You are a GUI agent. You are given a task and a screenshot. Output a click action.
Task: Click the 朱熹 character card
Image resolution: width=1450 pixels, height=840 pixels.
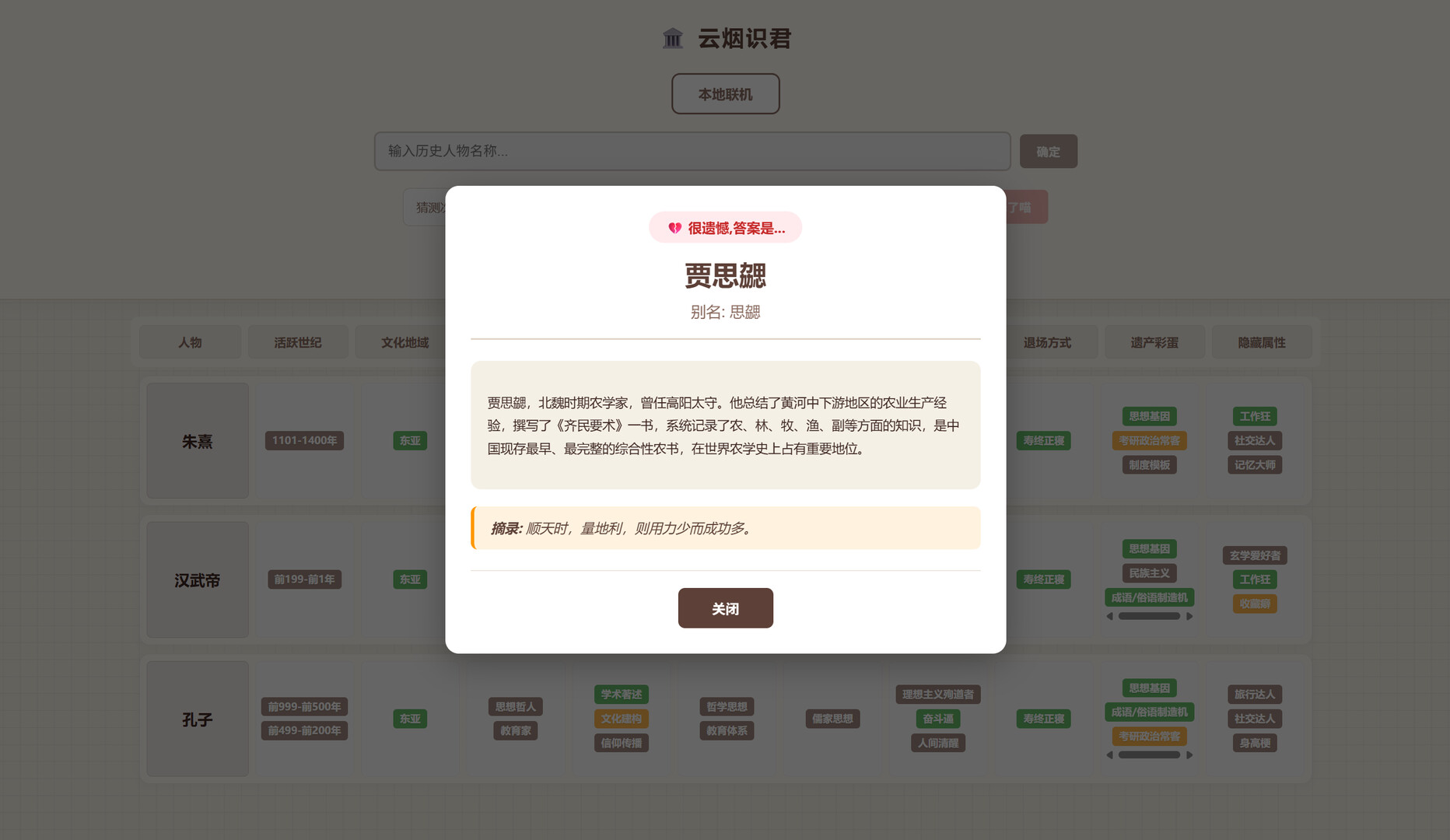(198, 441)
